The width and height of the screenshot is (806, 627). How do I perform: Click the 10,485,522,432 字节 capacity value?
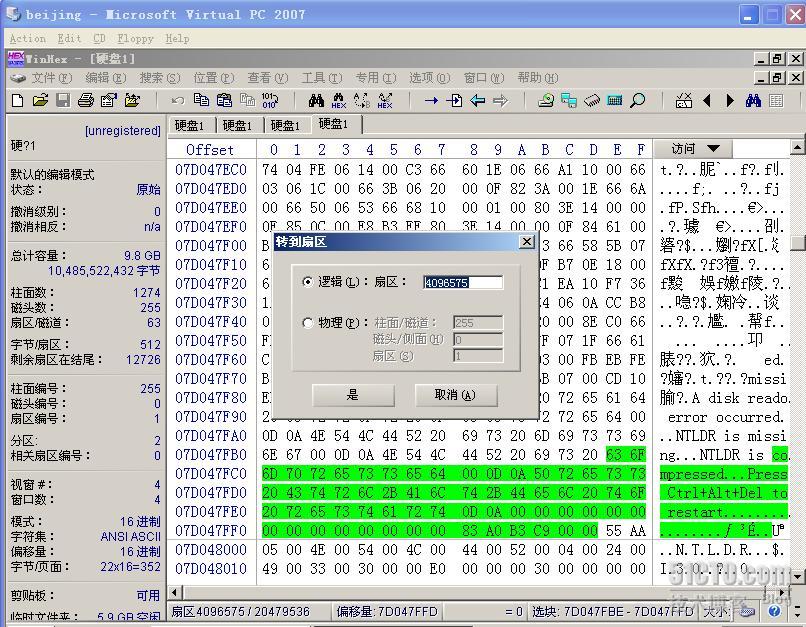click(104, 271)
